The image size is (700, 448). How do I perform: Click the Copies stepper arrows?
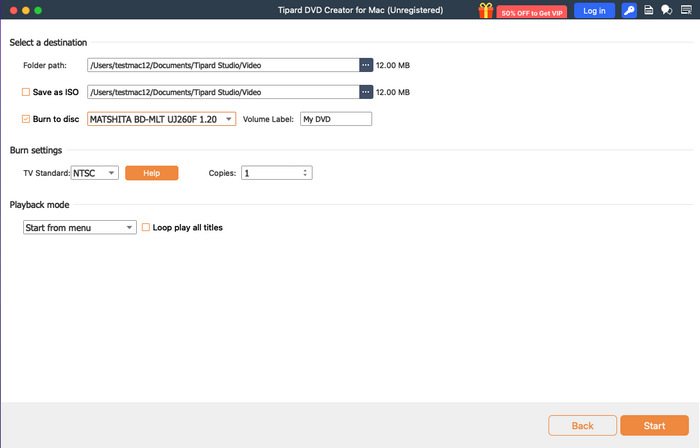305,173
